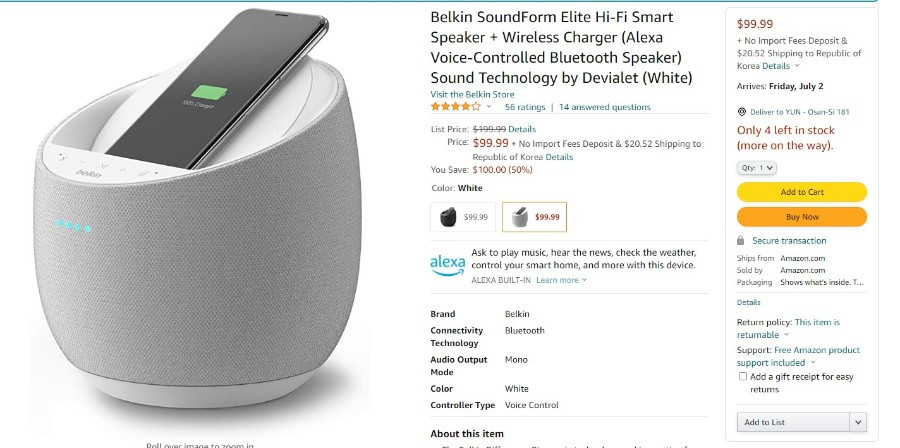
Task: Visit the Belkin Store link
Action: (472, 94)
